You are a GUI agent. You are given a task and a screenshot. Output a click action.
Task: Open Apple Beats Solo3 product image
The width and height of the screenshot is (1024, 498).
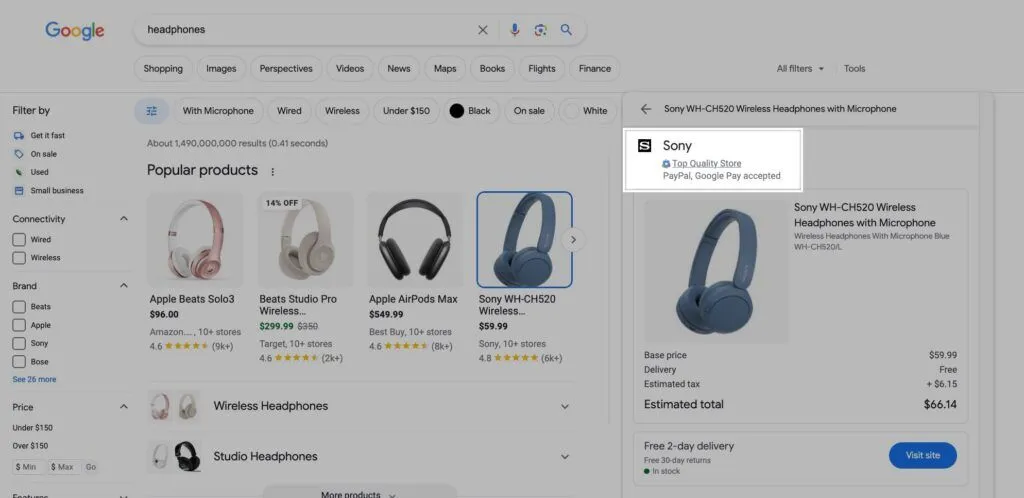tap(195, 240)
